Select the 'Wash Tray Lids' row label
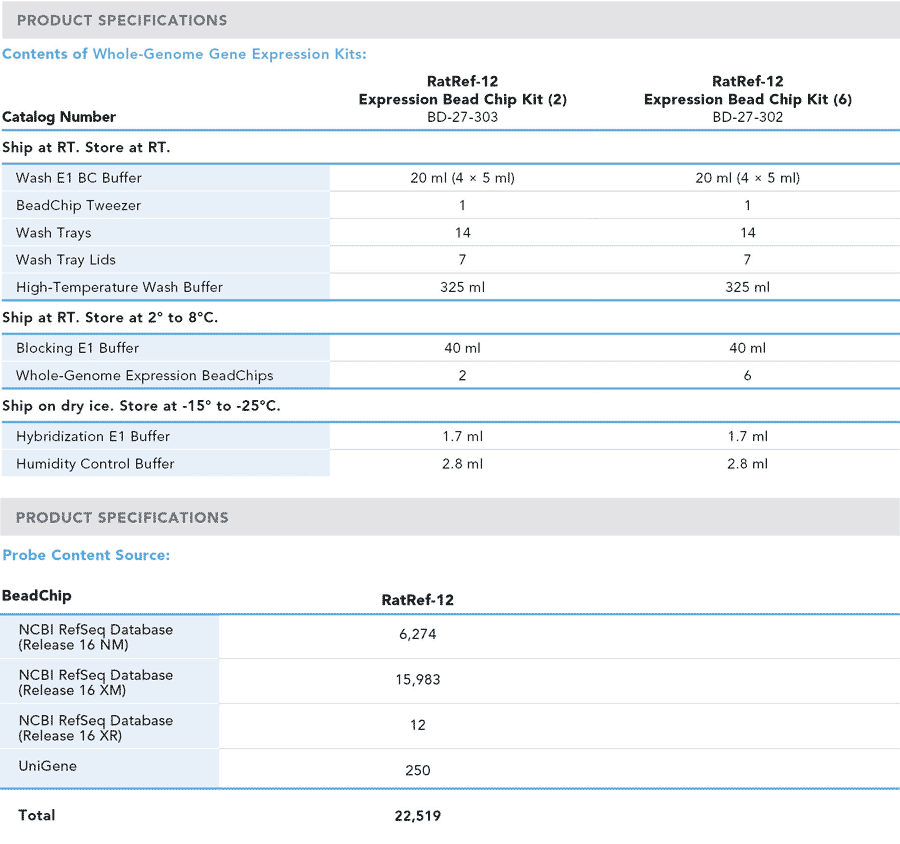 click(66, 260)
